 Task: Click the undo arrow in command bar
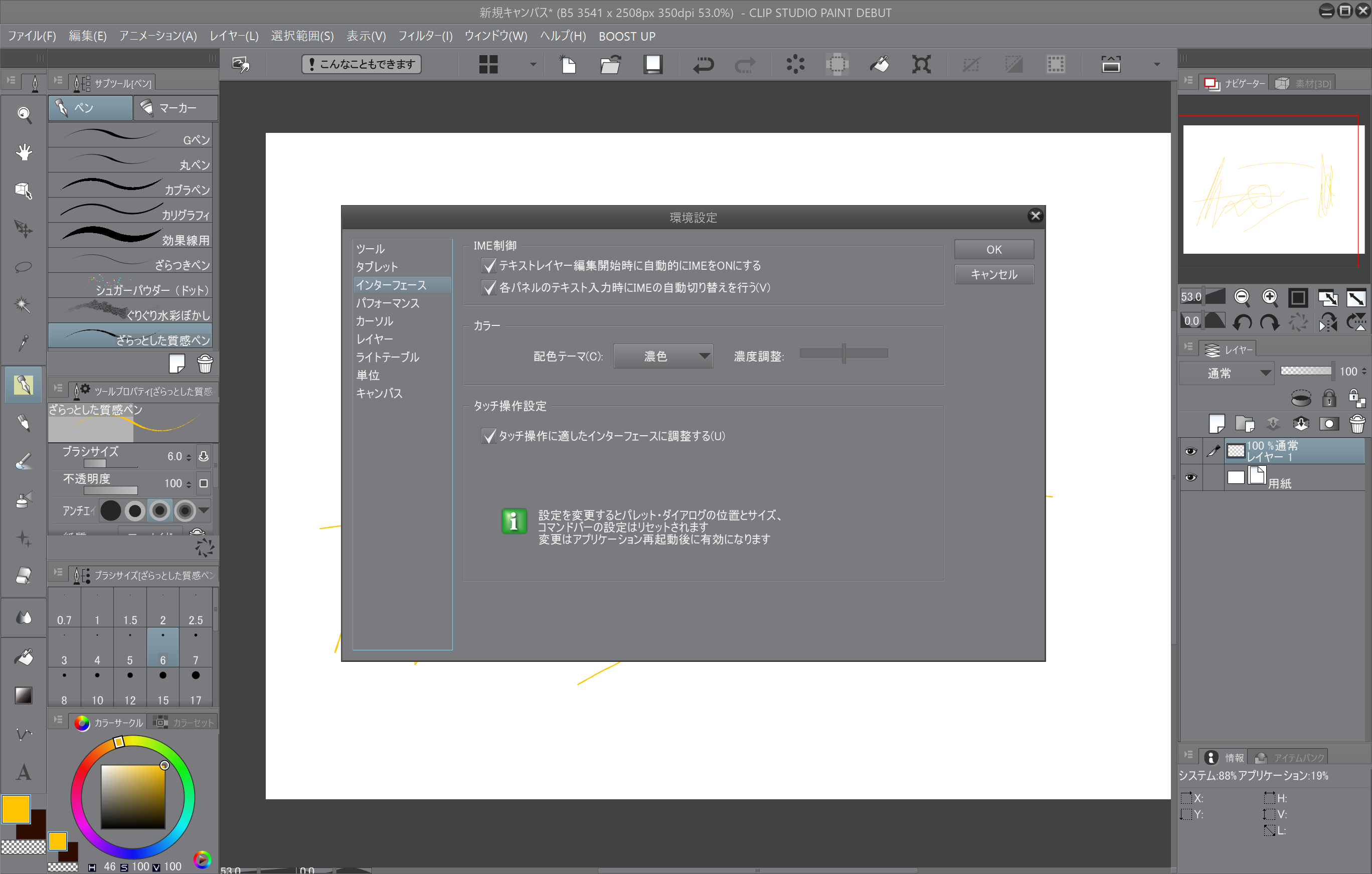coord(703,64)
